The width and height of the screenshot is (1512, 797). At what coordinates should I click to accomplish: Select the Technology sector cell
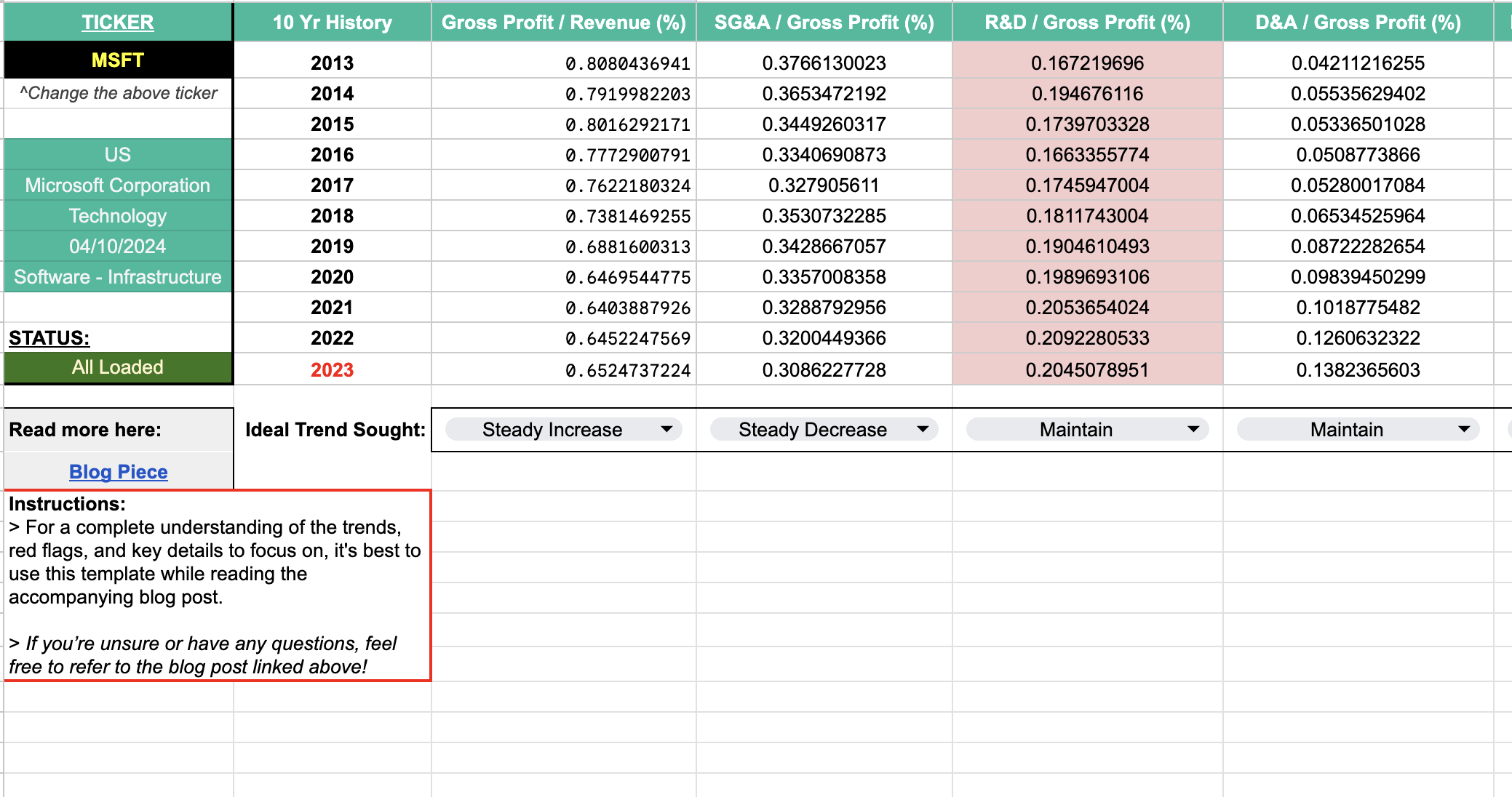pos(118,216)
